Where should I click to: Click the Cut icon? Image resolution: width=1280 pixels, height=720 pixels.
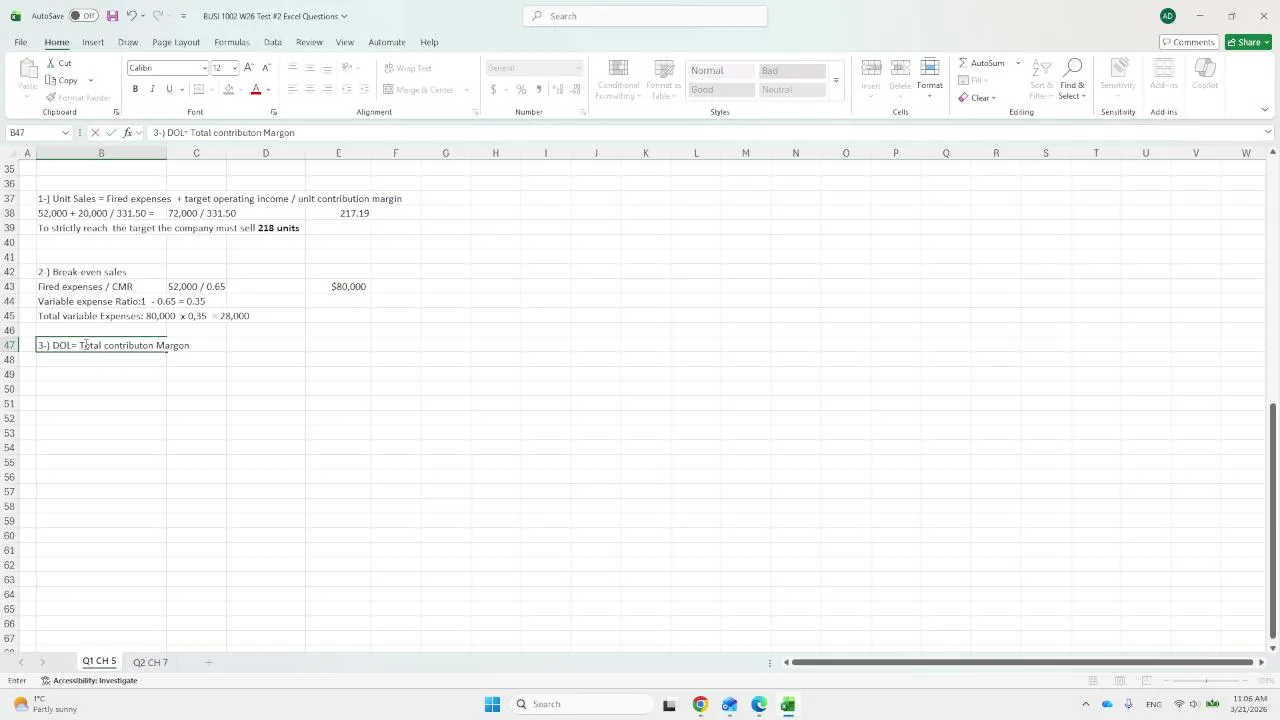pos(51,63)
